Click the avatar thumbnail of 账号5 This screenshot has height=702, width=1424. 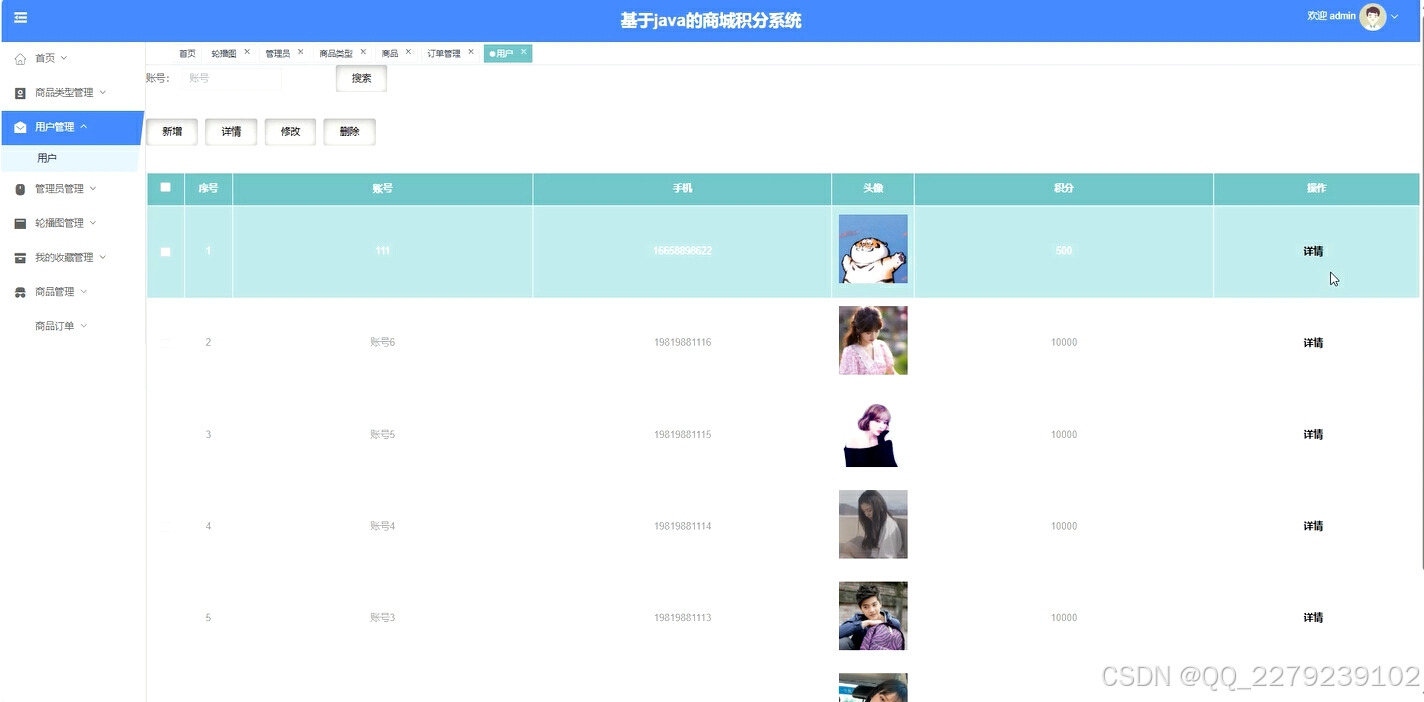872,434
